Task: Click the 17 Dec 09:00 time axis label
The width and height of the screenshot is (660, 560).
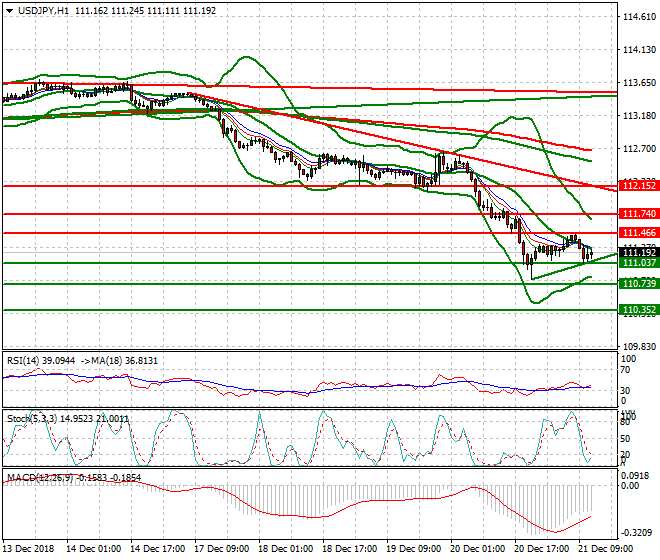Action: tap(221, 549)
